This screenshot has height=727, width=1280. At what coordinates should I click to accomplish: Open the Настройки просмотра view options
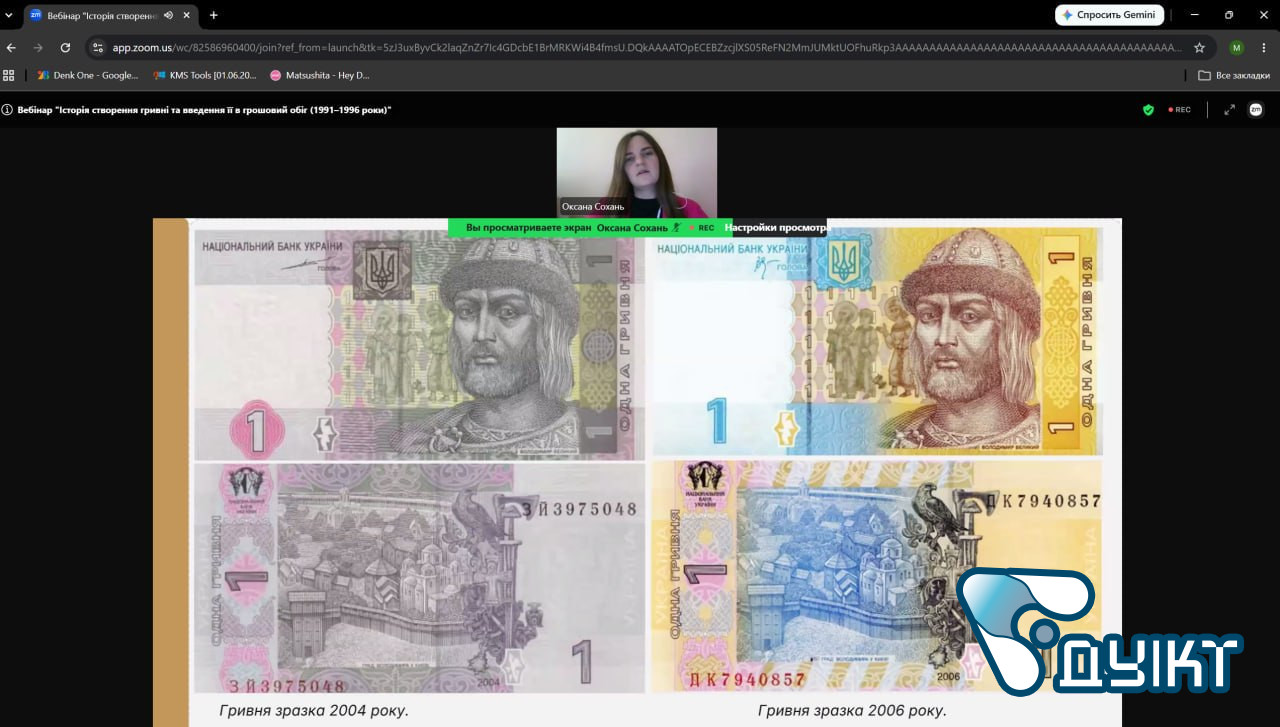pyautogui.click(x=777, y=228)
